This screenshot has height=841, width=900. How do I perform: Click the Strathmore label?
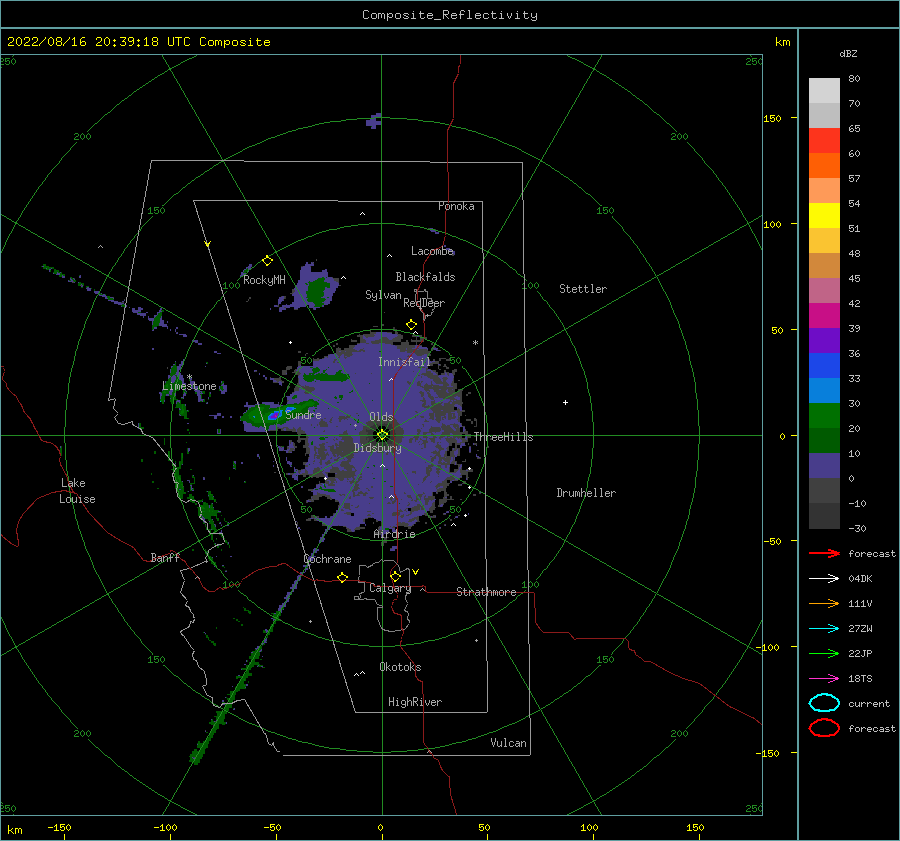click(486, 592)
